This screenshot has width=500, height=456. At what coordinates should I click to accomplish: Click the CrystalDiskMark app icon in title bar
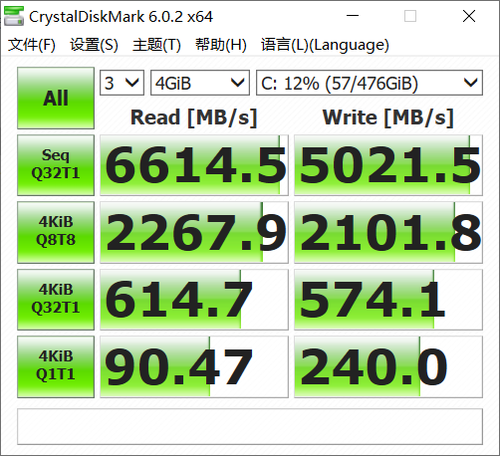tap(14, 16)
